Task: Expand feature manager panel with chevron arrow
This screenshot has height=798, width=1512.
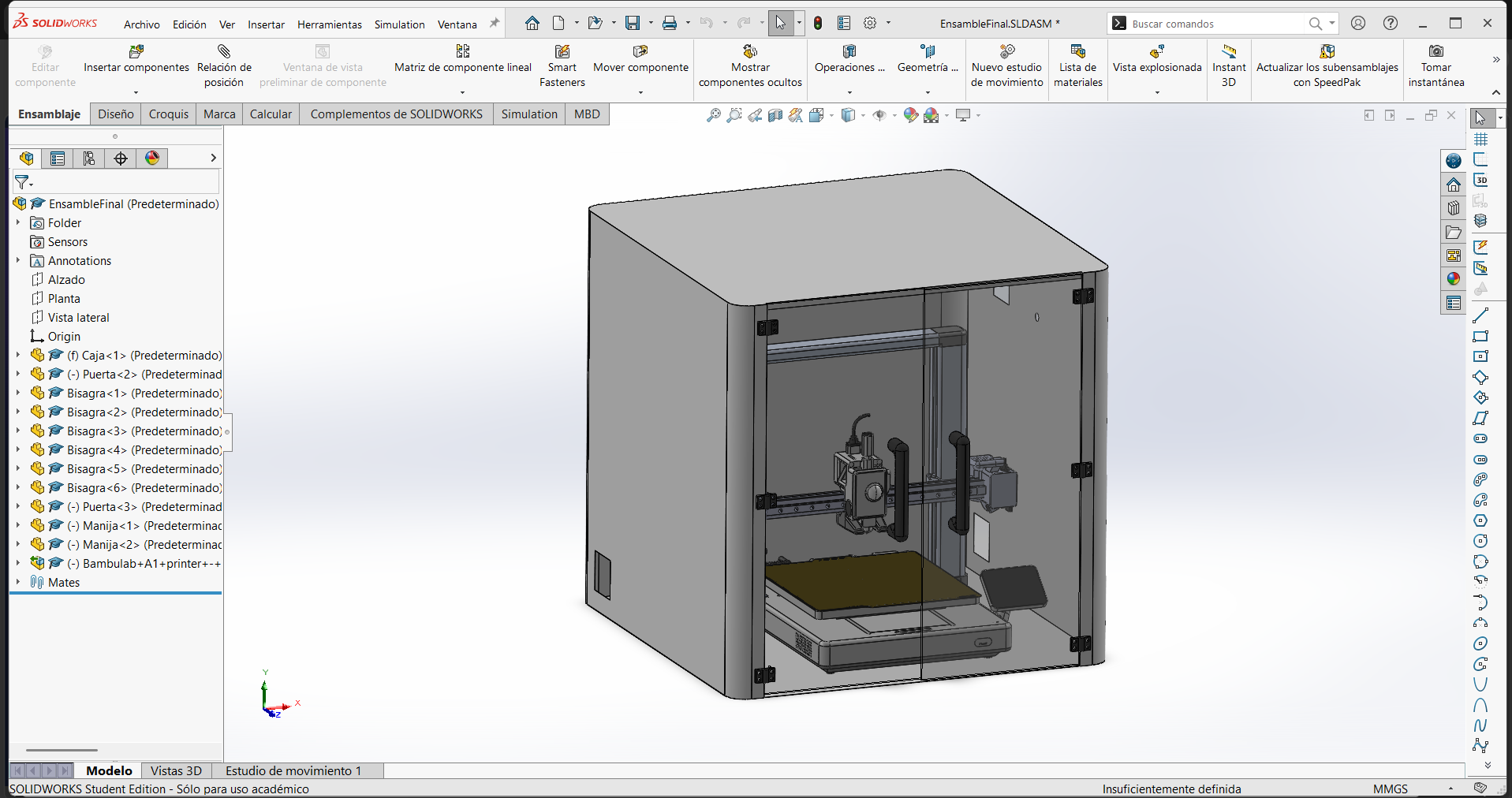Action: point(213,158)
